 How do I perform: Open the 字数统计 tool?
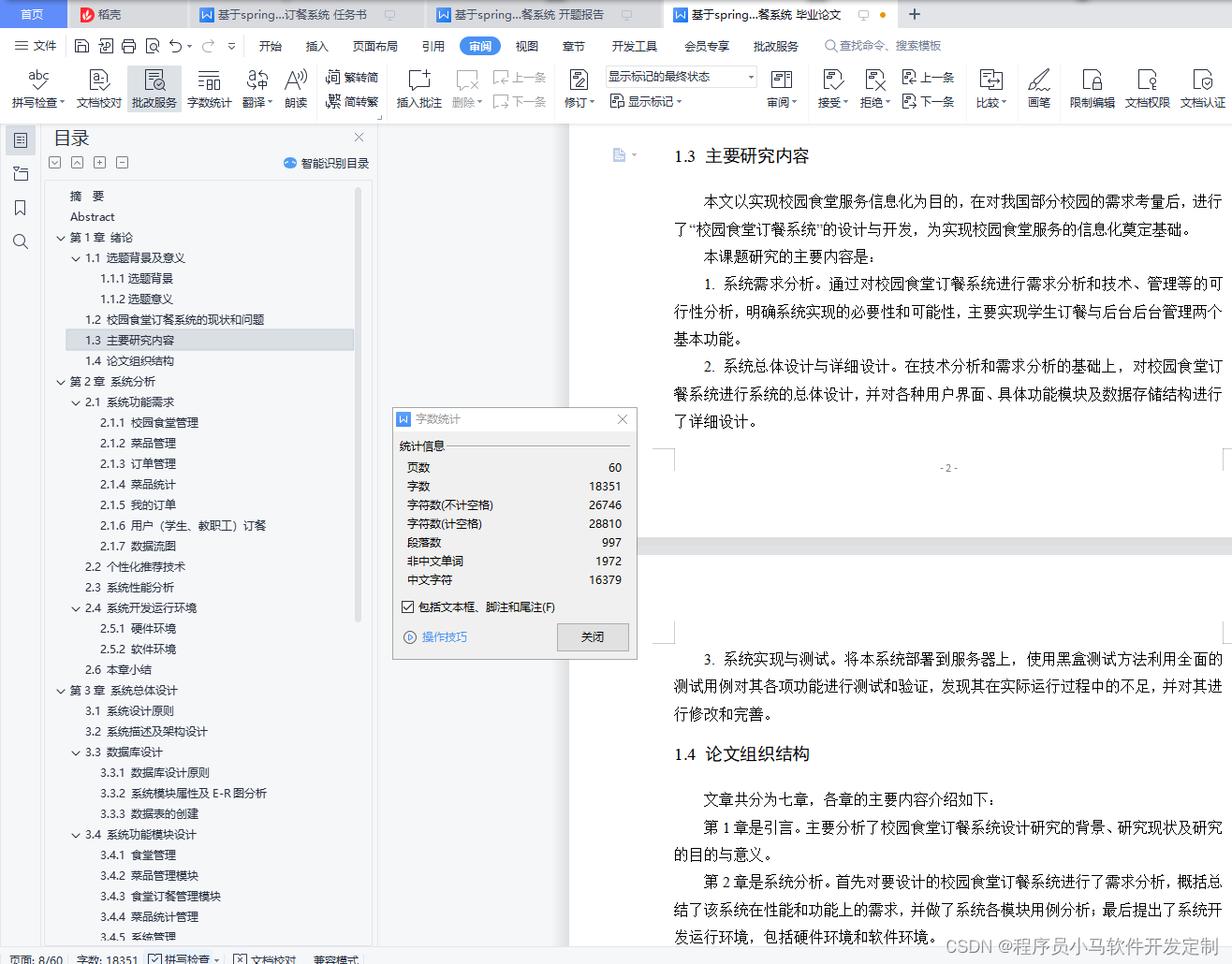click(208, 89)
